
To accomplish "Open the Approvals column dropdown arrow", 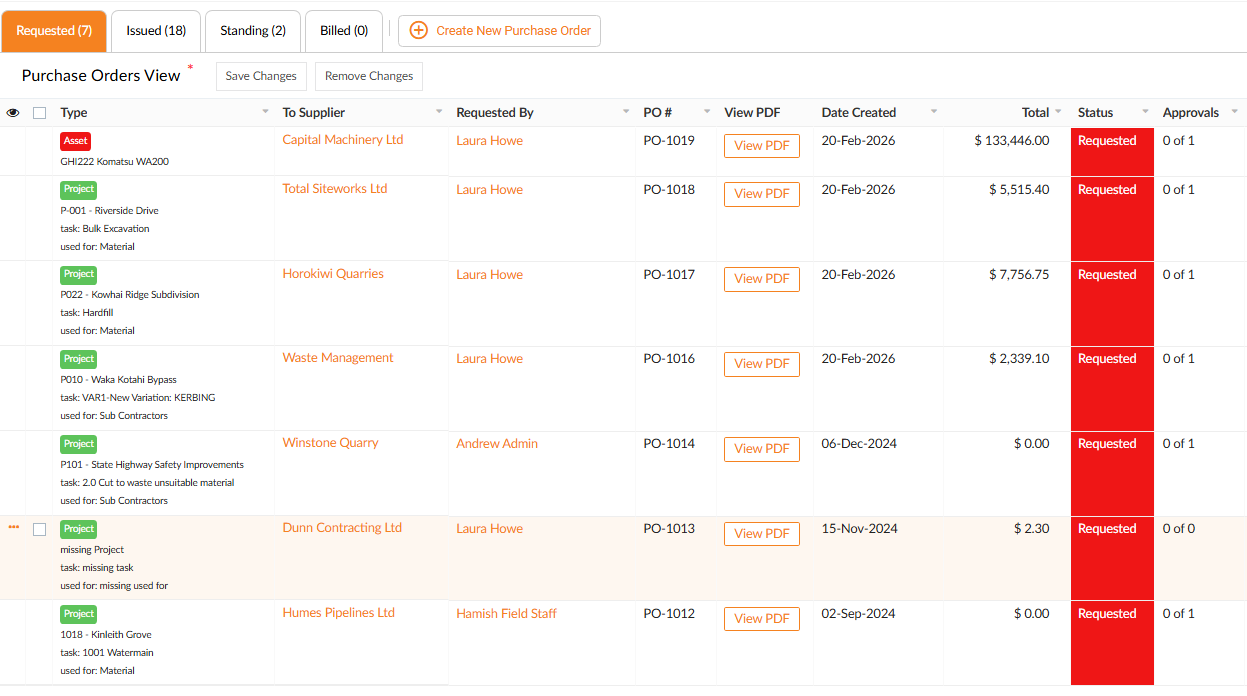I will coord(1234,112).
